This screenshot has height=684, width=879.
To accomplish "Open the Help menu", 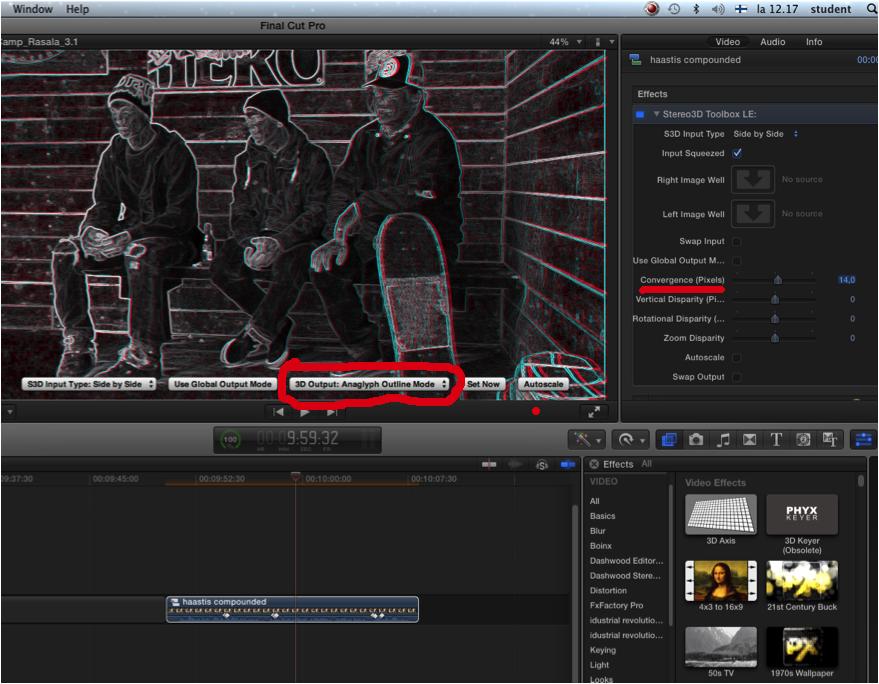I will click(x=77, y=9).
